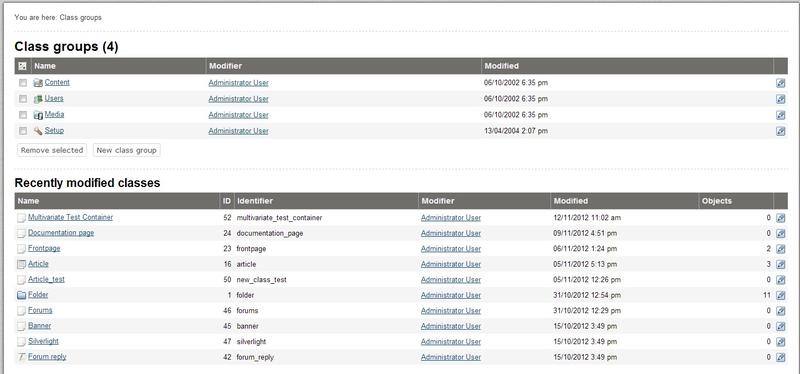This screenshot has width=800, height=374.
Task: Click the Folder class icon
Action: [21, 295]
